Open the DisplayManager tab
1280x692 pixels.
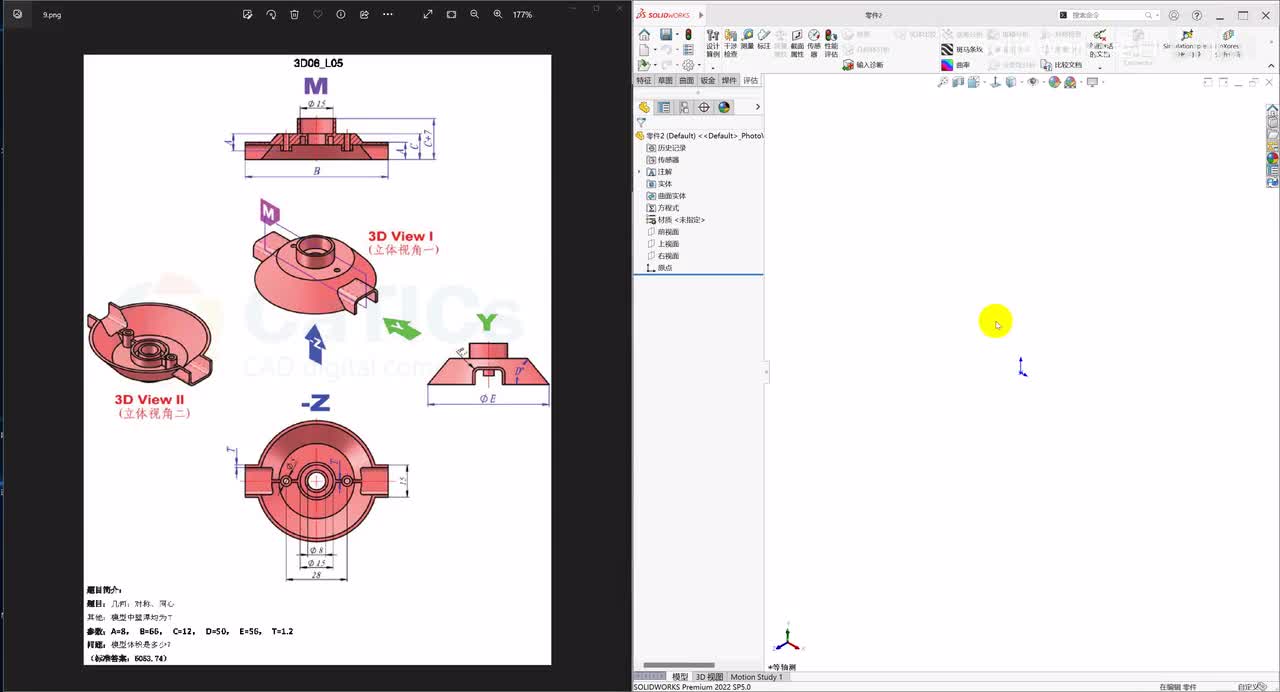pyautogui.click(x=724, y=107)
